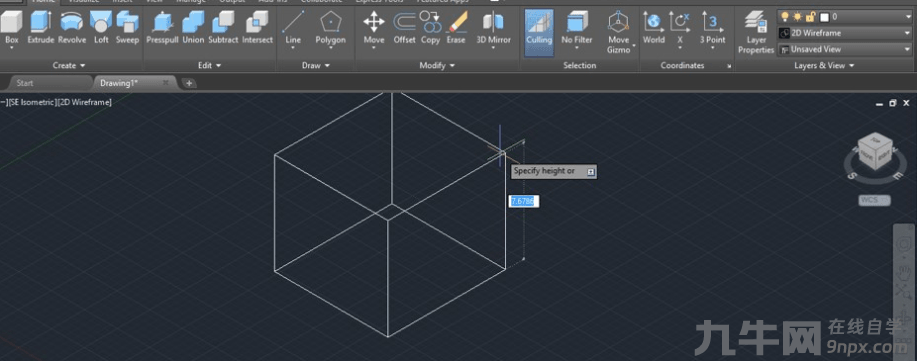Expand the Edit panel
This screenshot has width=917, height=361.
coord(209,66)
